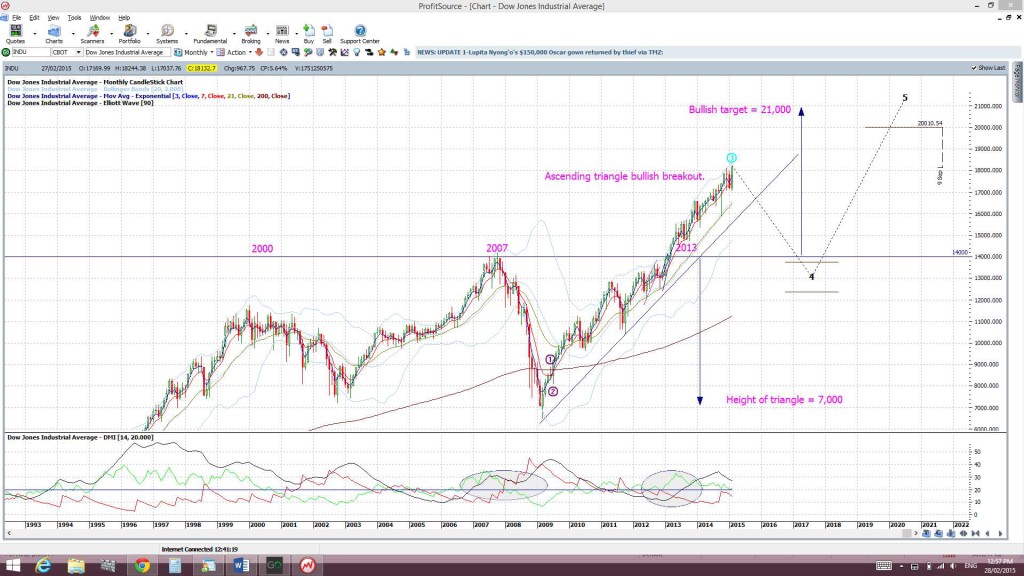Screen dimensions: 1024x576
Task: Click the Internet Connected status text
Action: click(199, 549)
